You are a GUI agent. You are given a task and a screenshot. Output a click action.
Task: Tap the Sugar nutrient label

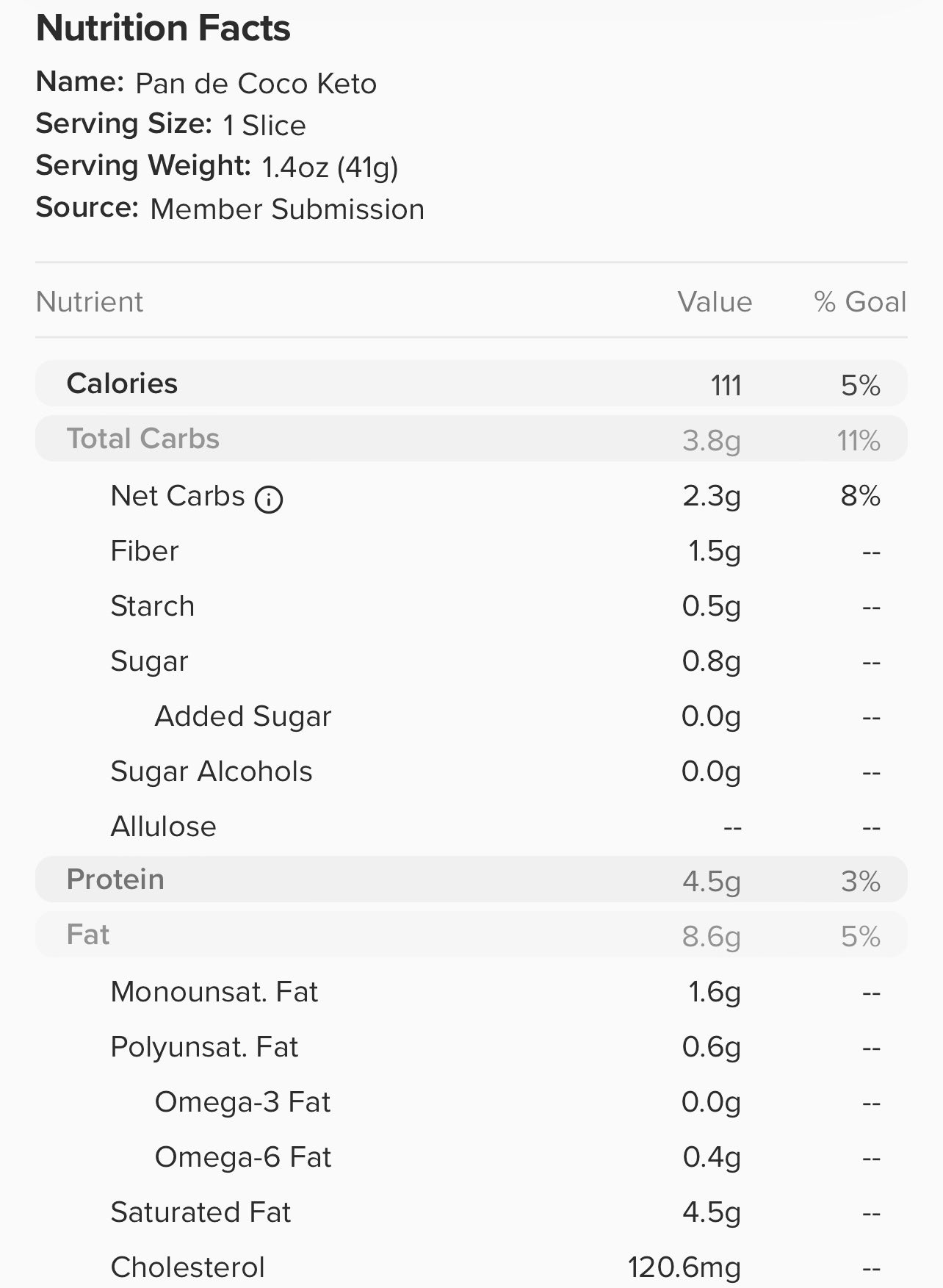[149, 662]
